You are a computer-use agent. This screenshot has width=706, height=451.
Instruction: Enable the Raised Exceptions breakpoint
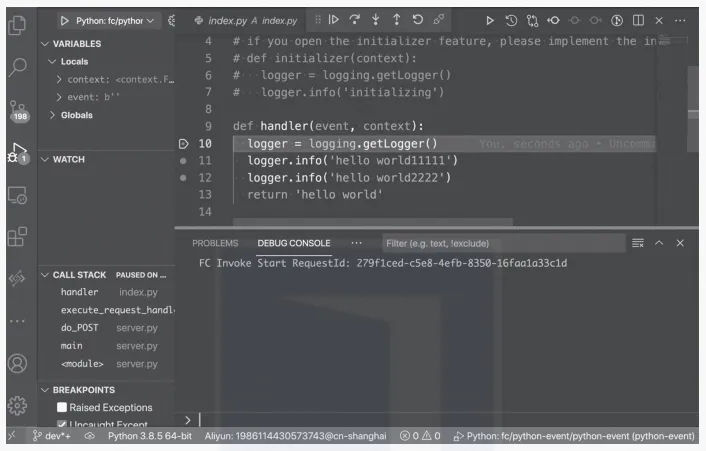pyautogui.click(x=62, y=407)
